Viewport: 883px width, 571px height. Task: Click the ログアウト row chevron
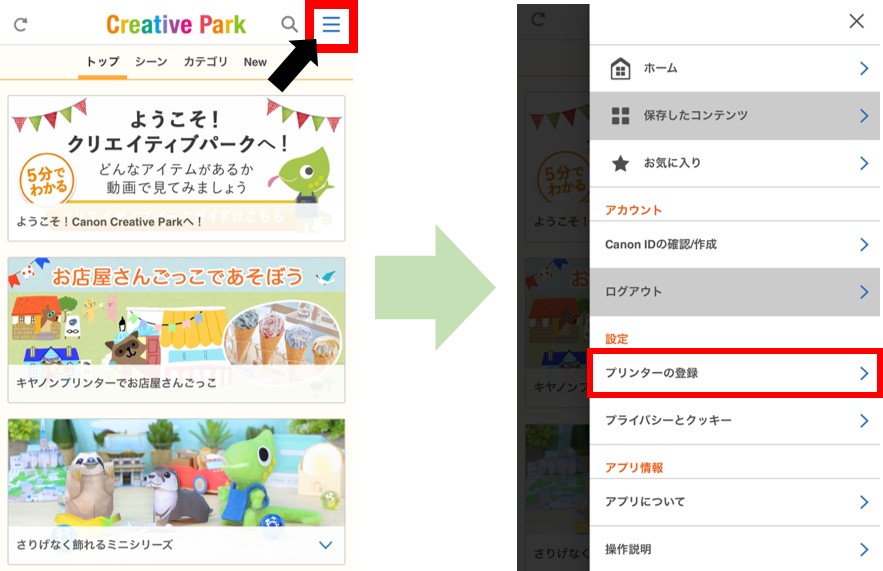coord(864,292)
